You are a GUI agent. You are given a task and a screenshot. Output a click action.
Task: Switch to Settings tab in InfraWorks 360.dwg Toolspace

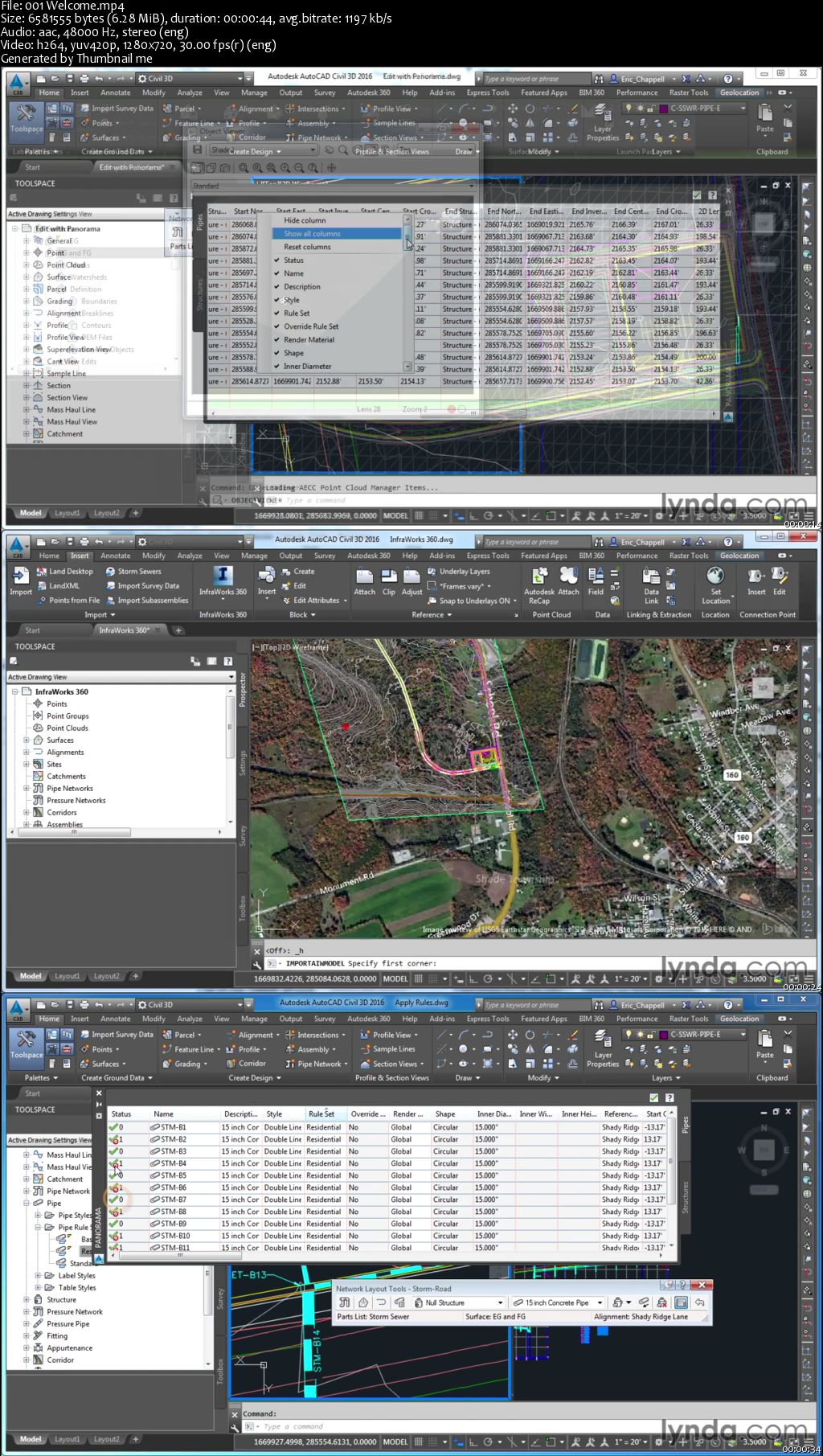pyautogui.click(x=242, y=761)
